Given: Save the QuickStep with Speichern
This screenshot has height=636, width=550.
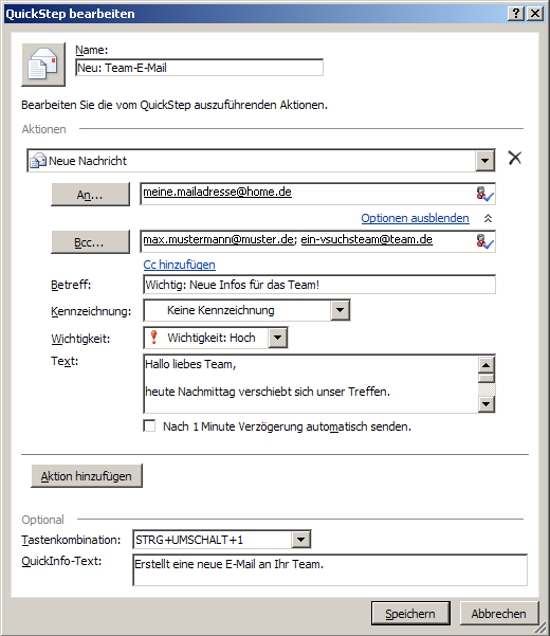Looking at the screenshot, I should click(x=410, y=613).
